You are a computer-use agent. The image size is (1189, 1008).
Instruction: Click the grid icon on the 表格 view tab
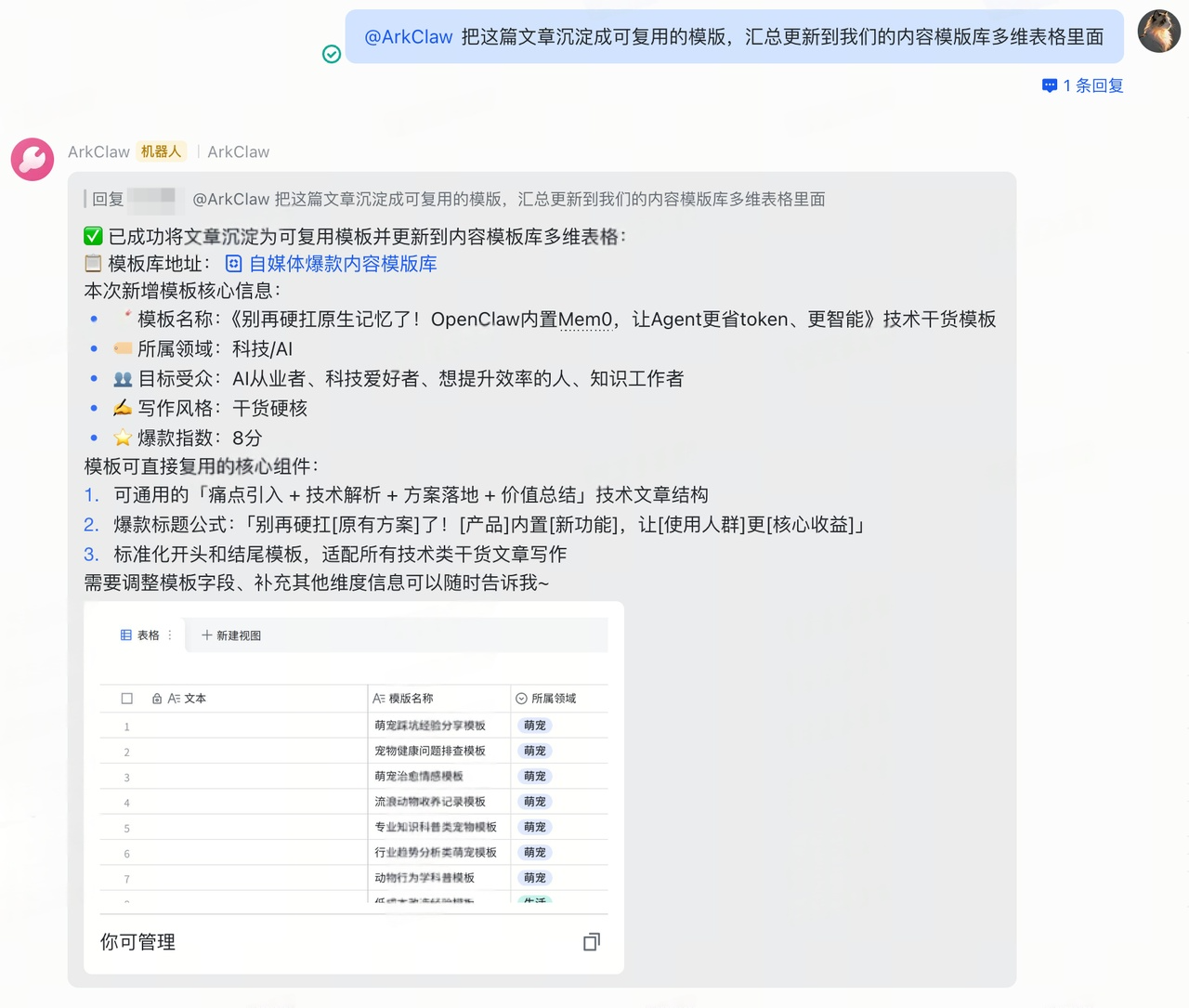[126, 635]
